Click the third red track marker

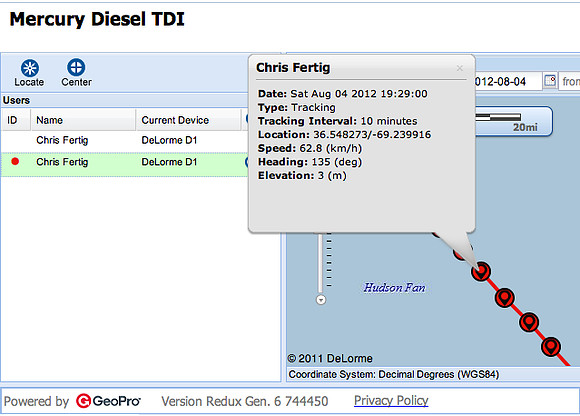tap(529, 322)
